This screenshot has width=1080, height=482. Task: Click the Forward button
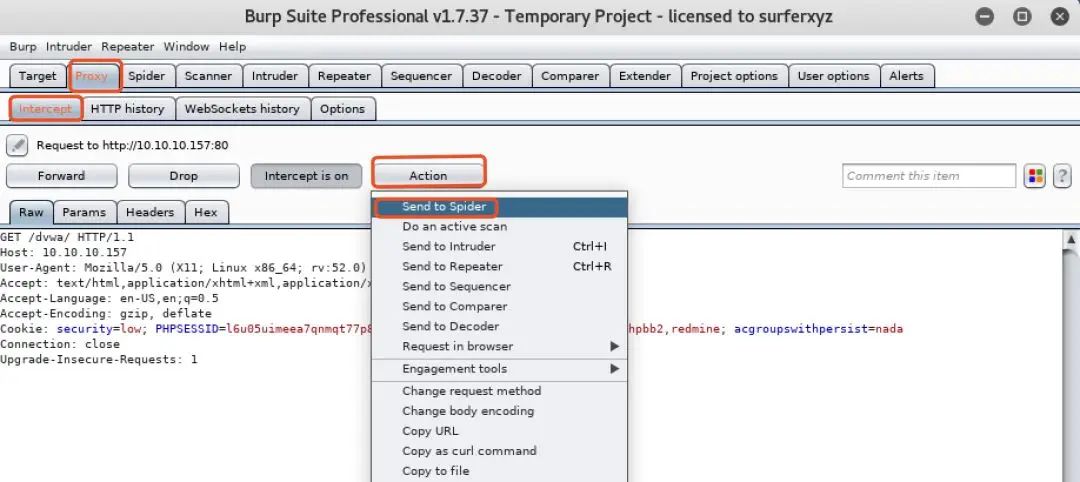click(61, 176)
